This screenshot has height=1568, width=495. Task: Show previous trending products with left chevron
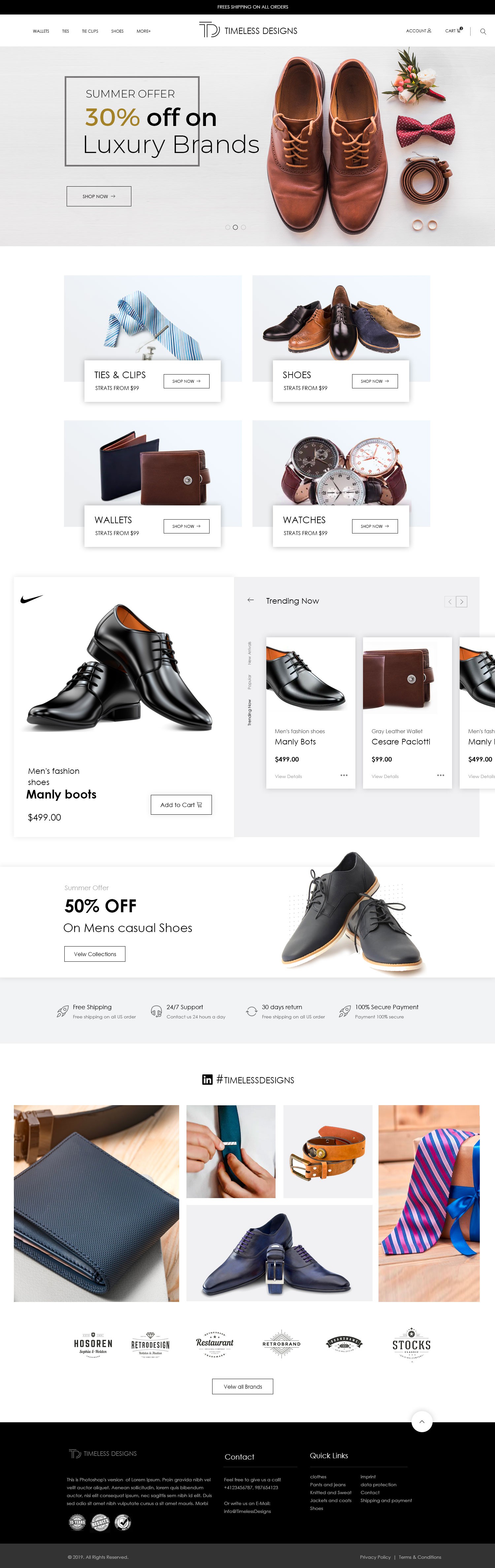tap(450, 601)
